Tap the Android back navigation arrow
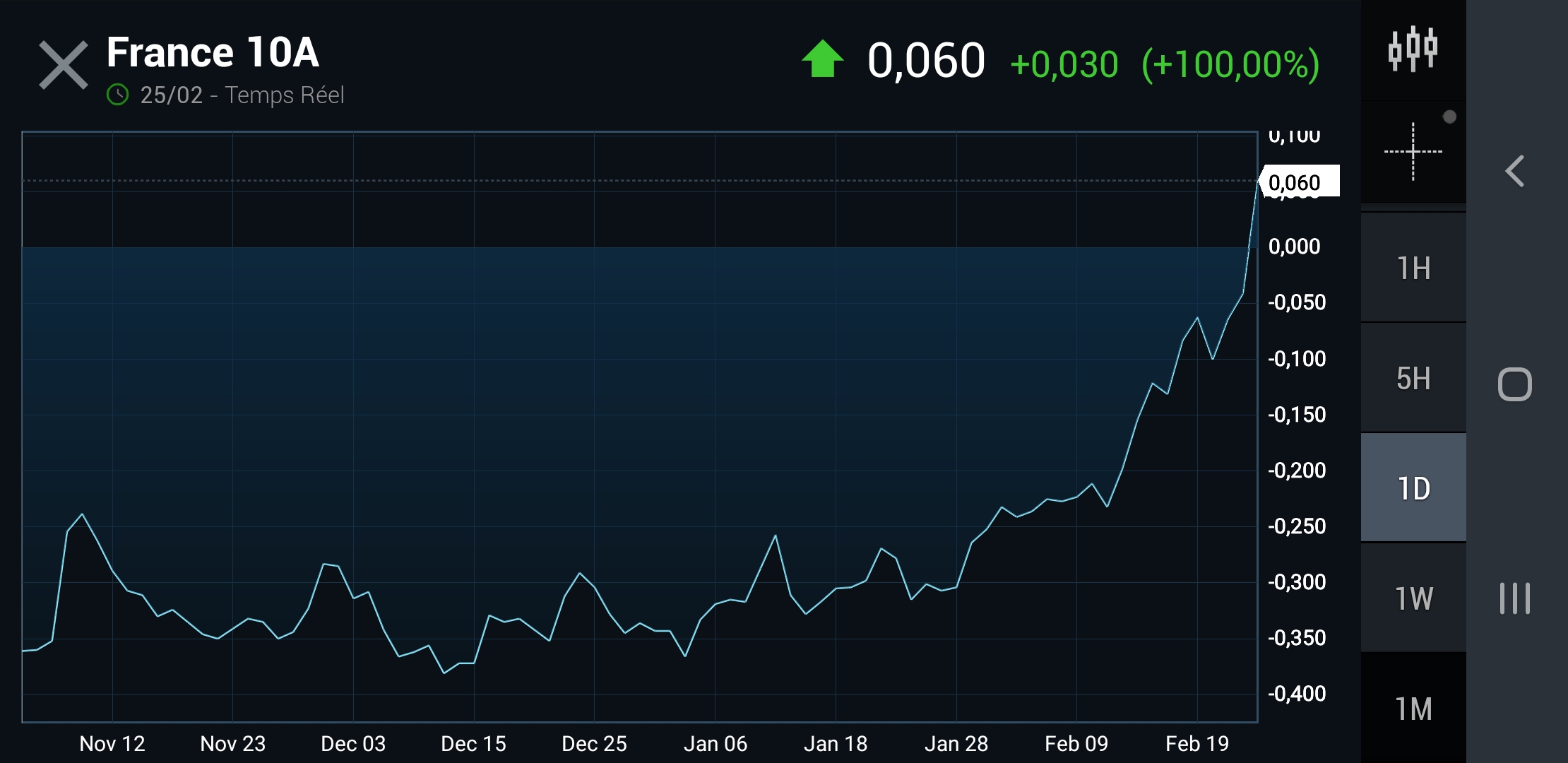The image size is (1568, 763). 1515,171
